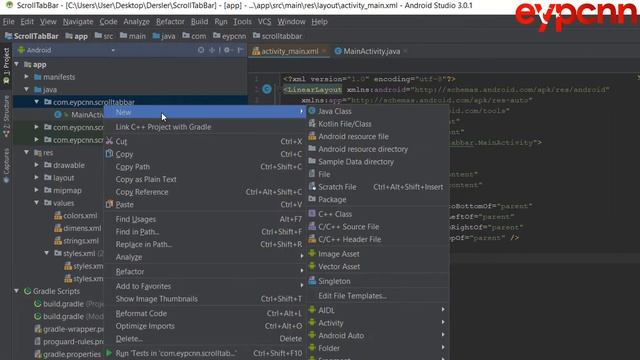Expand the Activity submenu arrow
The width and height of the screenshot is (640, 360).
point(443,322)
